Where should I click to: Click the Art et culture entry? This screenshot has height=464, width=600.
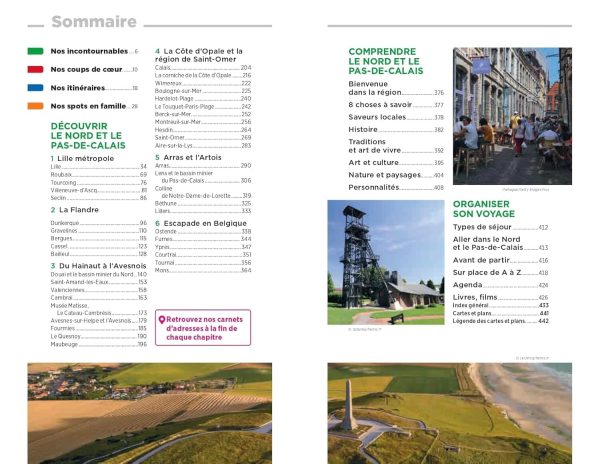point(396,163)
